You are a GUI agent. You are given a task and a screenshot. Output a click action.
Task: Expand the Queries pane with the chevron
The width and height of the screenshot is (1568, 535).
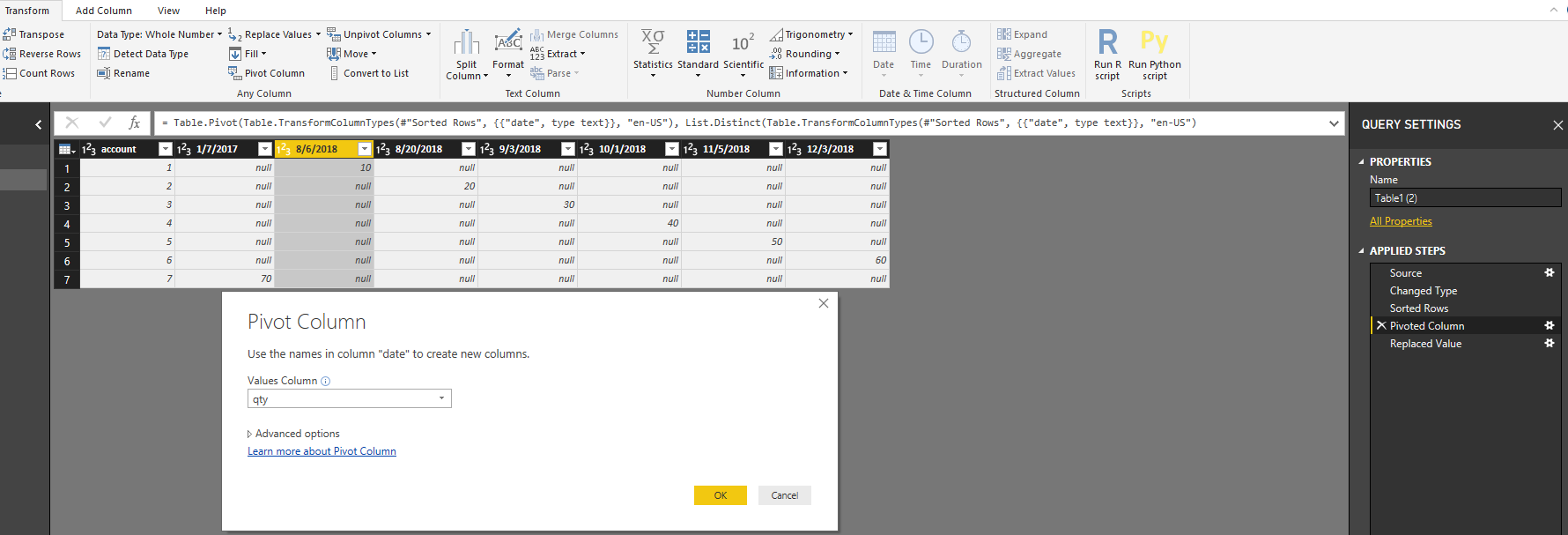pos(38,124)
